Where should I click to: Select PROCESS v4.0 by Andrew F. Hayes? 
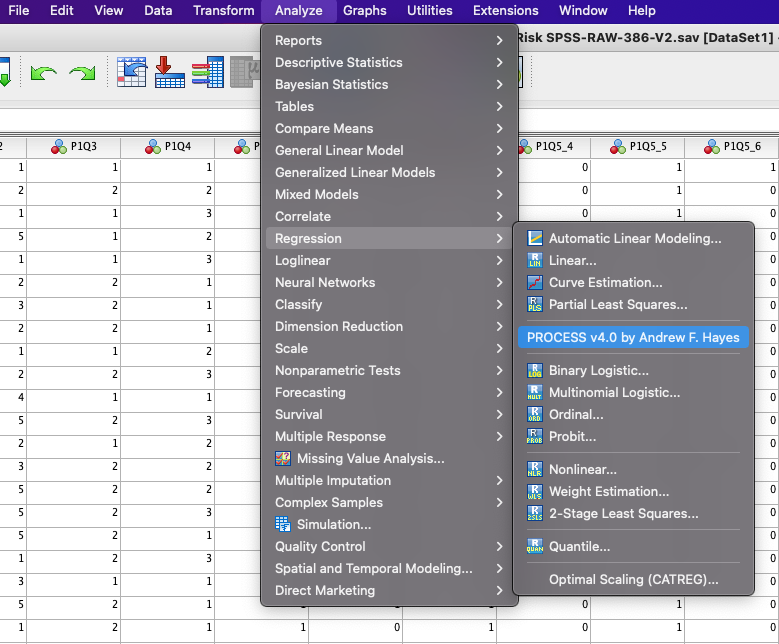[633, 337]
